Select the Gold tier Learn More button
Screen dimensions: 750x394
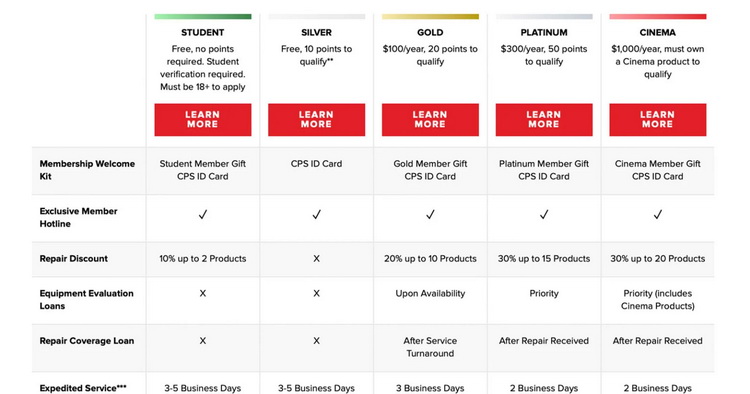tap(430, 120)
